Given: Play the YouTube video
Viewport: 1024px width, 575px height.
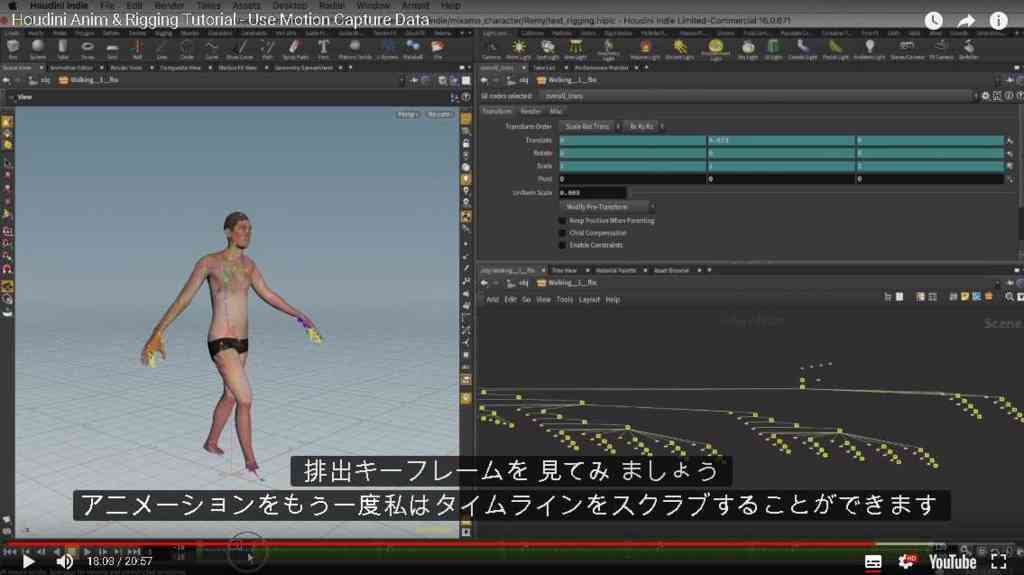Looking at the screenshot, I should pos(28,561).
